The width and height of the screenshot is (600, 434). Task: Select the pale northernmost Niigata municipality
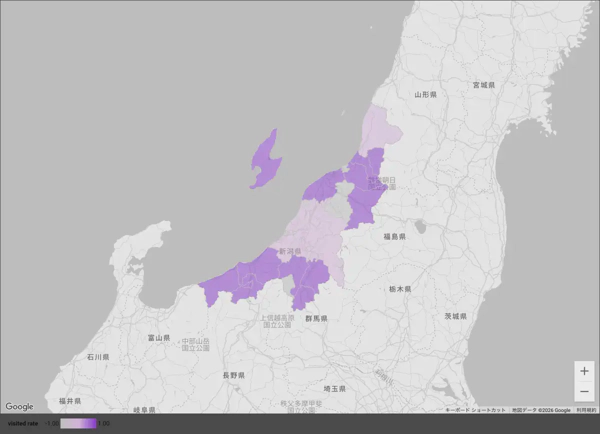coord(379,130)
